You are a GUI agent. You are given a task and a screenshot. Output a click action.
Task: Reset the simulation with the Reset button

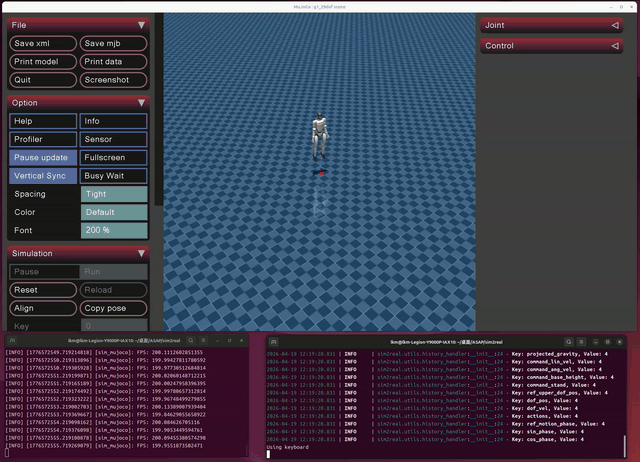point(43,290)
